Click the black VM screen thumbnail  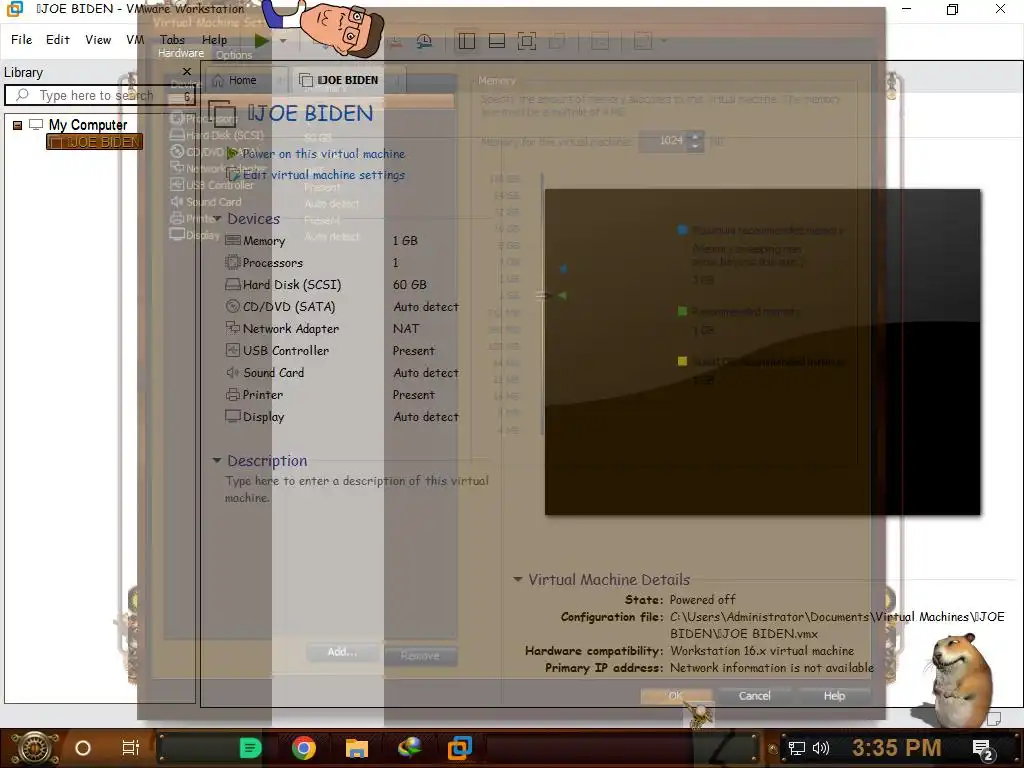(x=763, y=352)
